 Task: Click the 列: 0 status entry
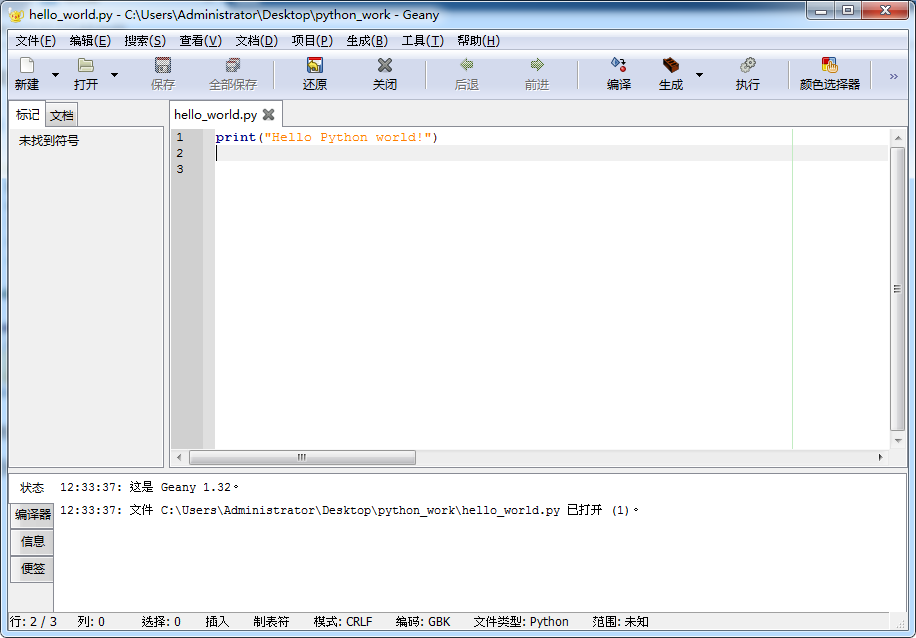coord(91,622)
